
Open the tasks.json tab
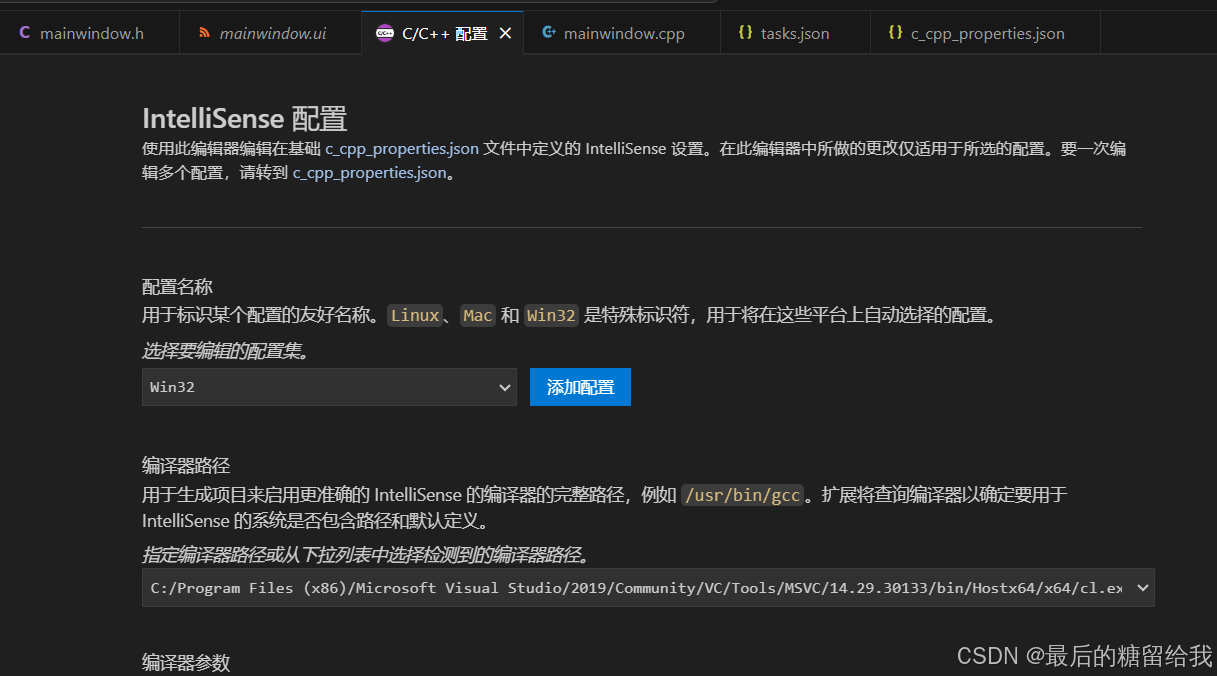coord(795,33)
